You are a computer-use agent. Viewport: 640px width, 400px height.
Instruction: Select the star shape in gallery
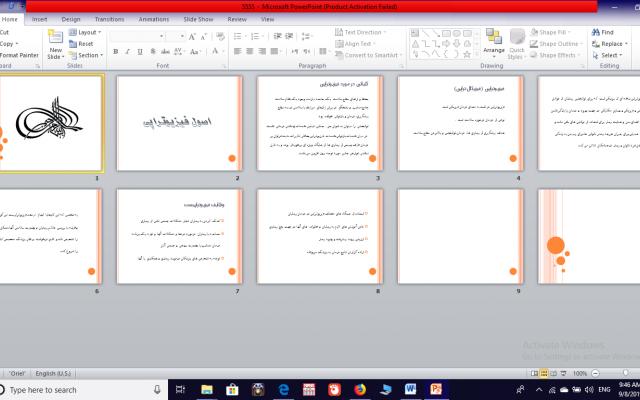pyautogui.click(x=467, y=54)
